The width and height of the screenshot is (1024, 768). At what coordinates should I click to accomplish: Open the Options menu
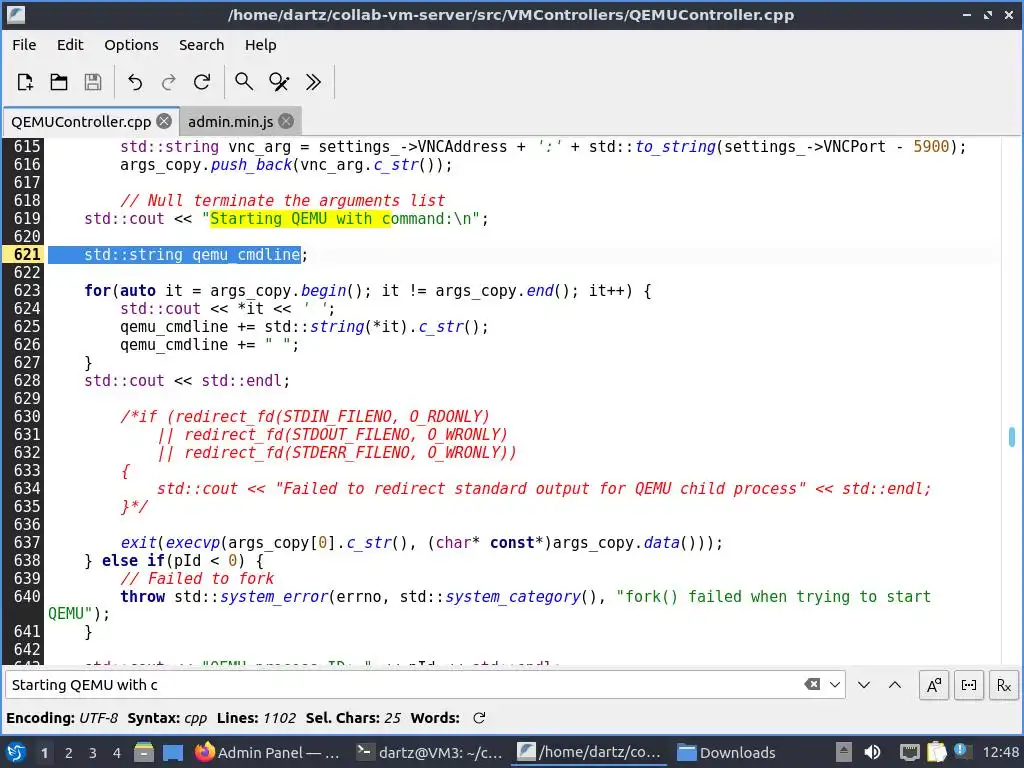[x=131, y=45]
